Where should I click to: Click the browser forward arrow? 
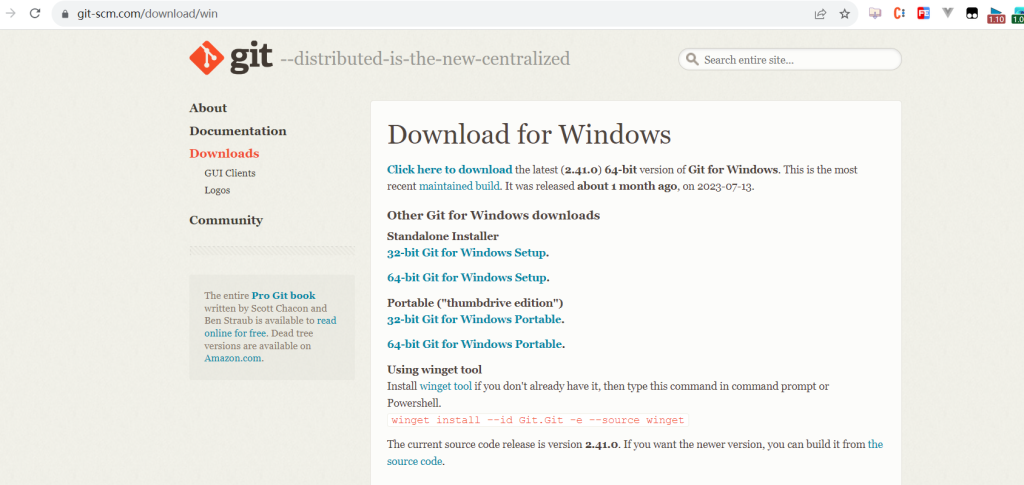(11, 13)
